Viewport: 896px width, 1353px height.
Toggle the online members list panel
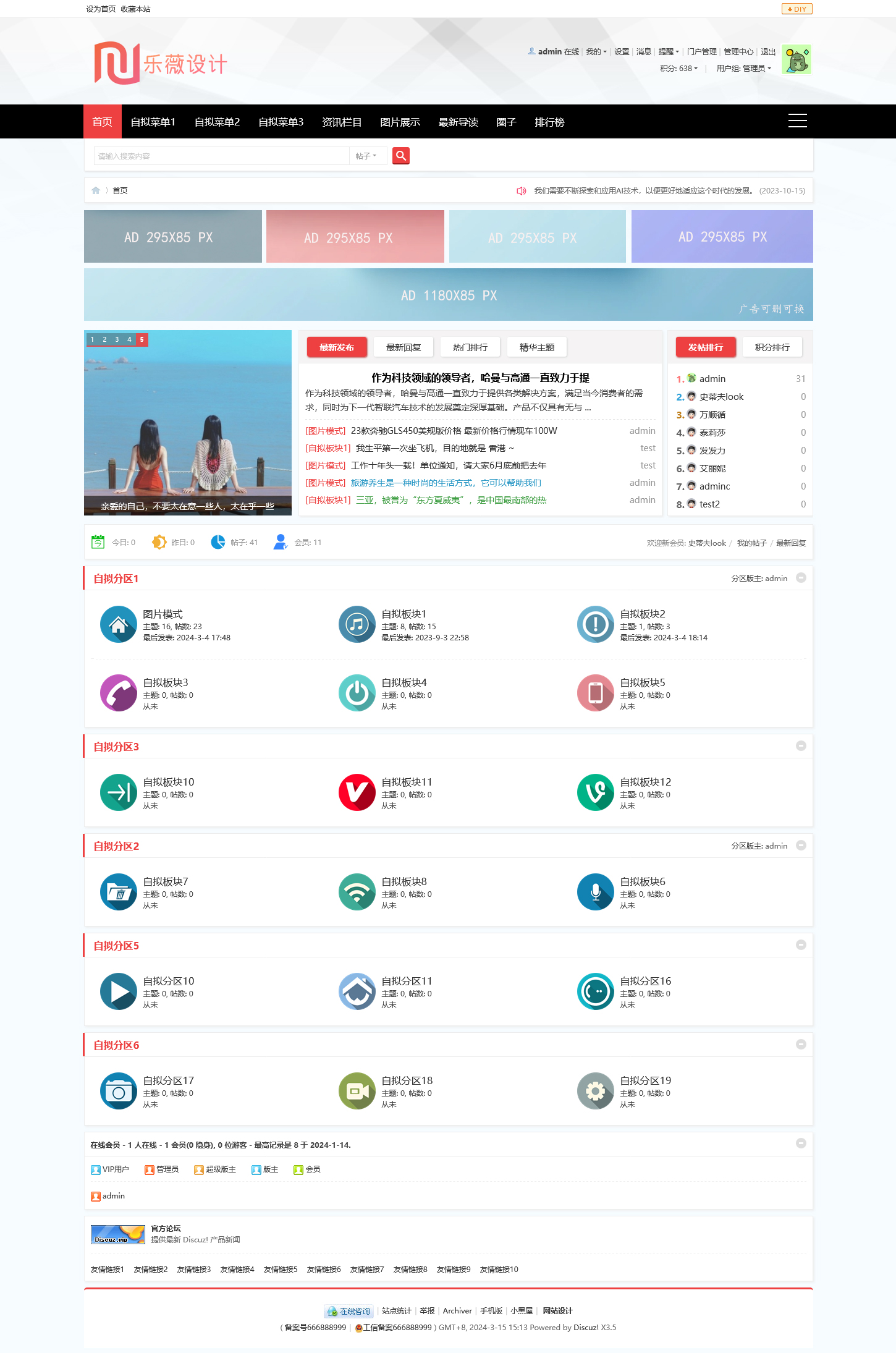pyautogui.click(x=801, y=1143)
